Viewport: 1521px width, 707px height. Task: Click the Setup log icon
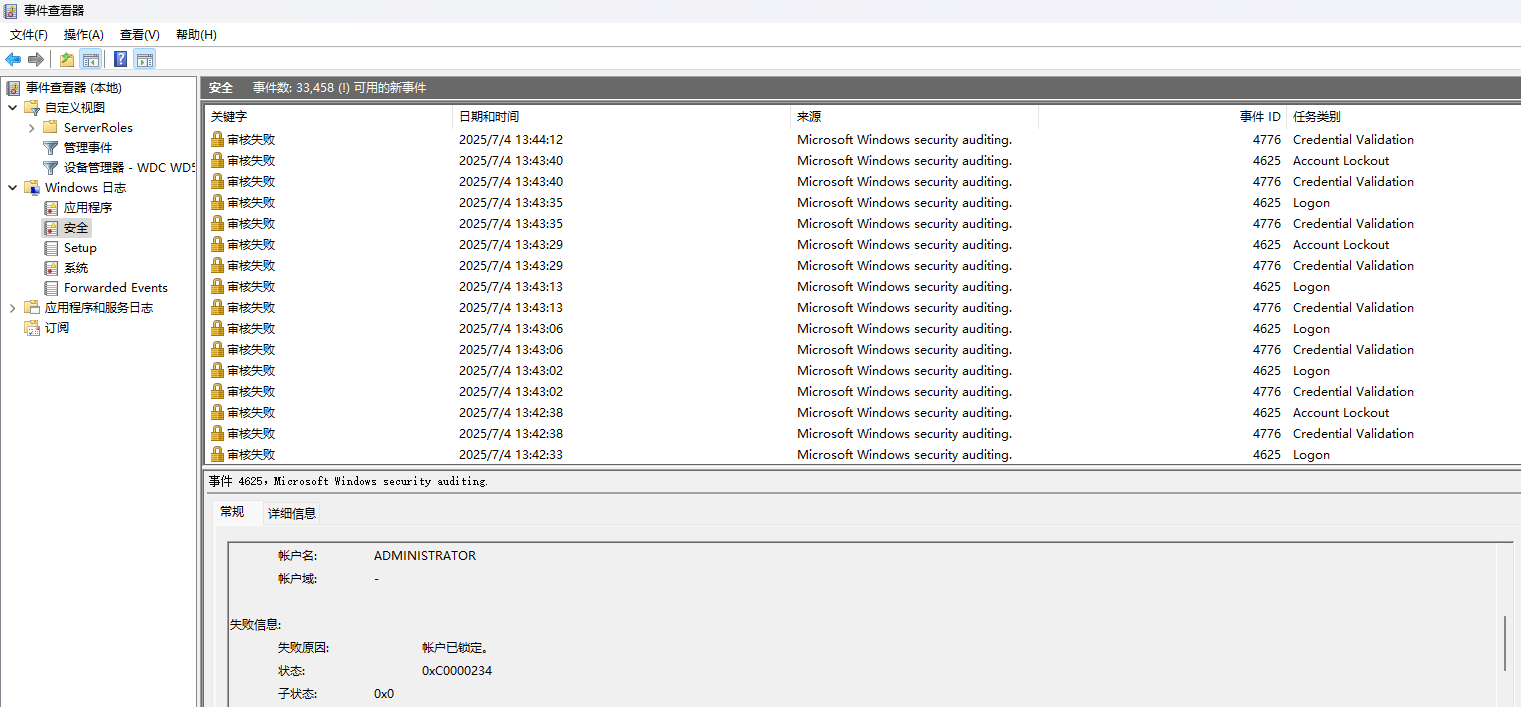(x=51, y=248)
